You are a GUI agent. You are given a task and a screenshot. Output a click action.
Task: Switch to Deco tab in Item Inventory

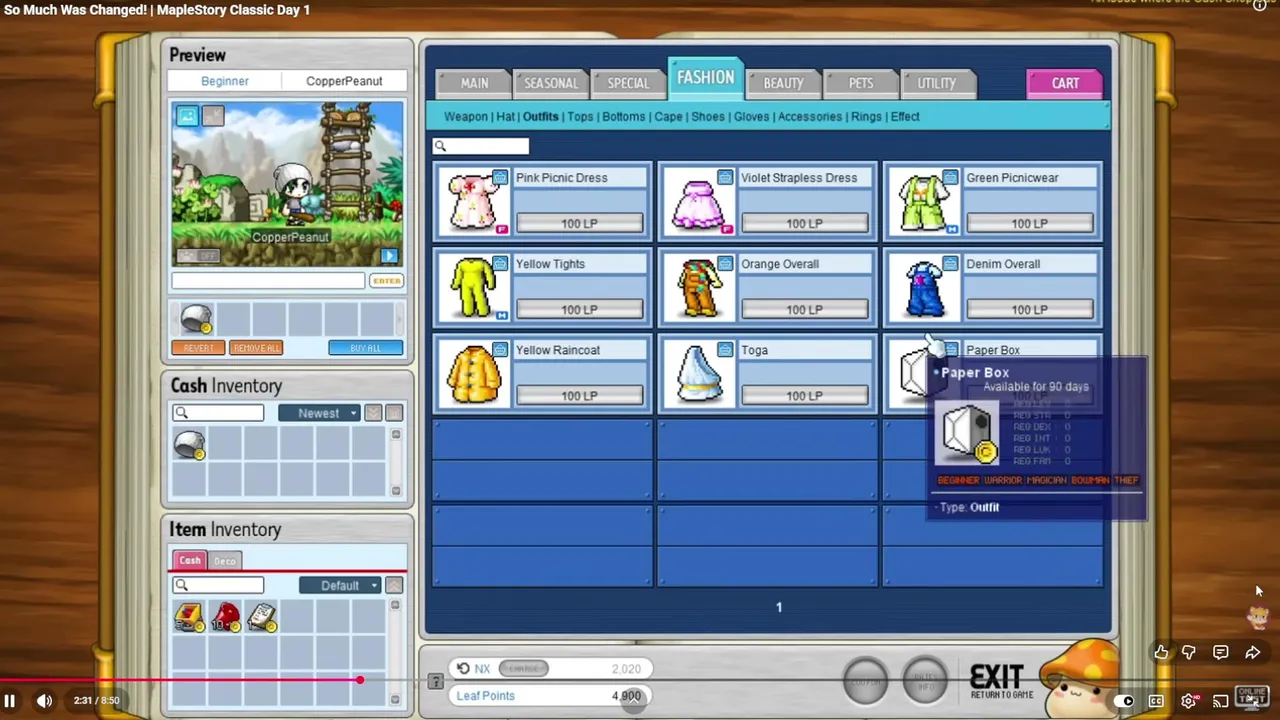click(x=225, y=561)
